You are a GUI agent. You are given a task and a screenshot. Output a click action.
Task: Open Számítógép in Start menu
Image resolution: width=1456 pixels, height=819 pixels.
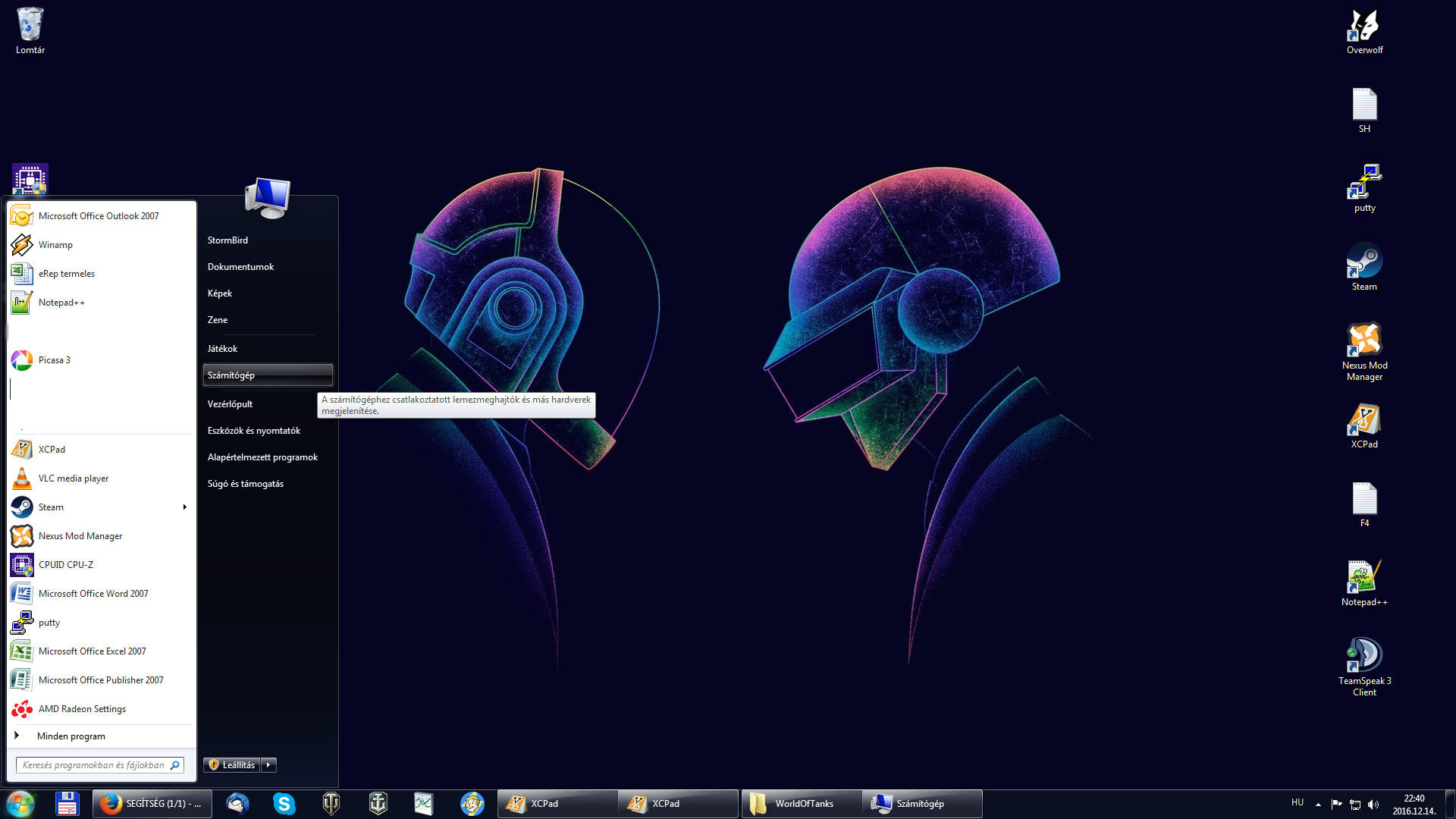[268, 375]
